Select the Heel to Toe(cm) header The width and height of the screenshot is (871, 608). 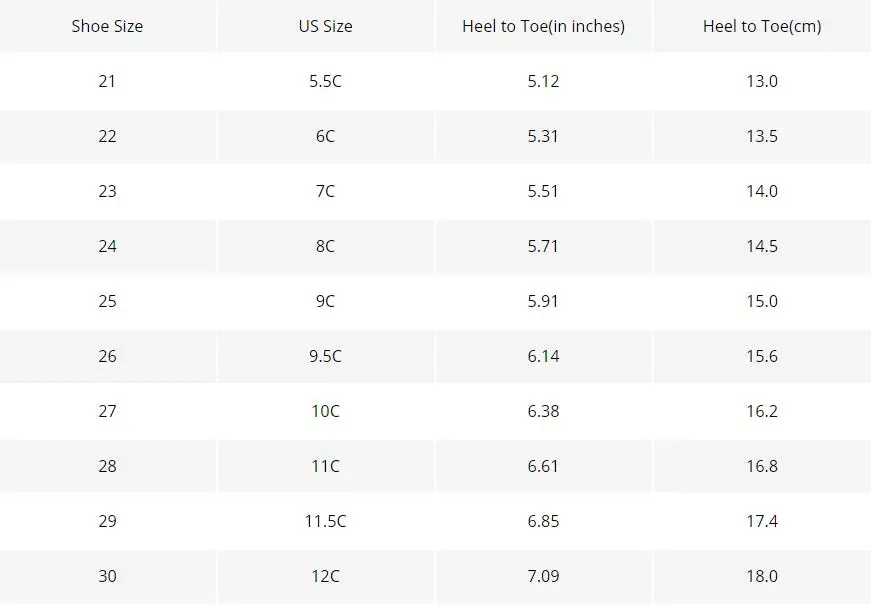pos(762,26)
